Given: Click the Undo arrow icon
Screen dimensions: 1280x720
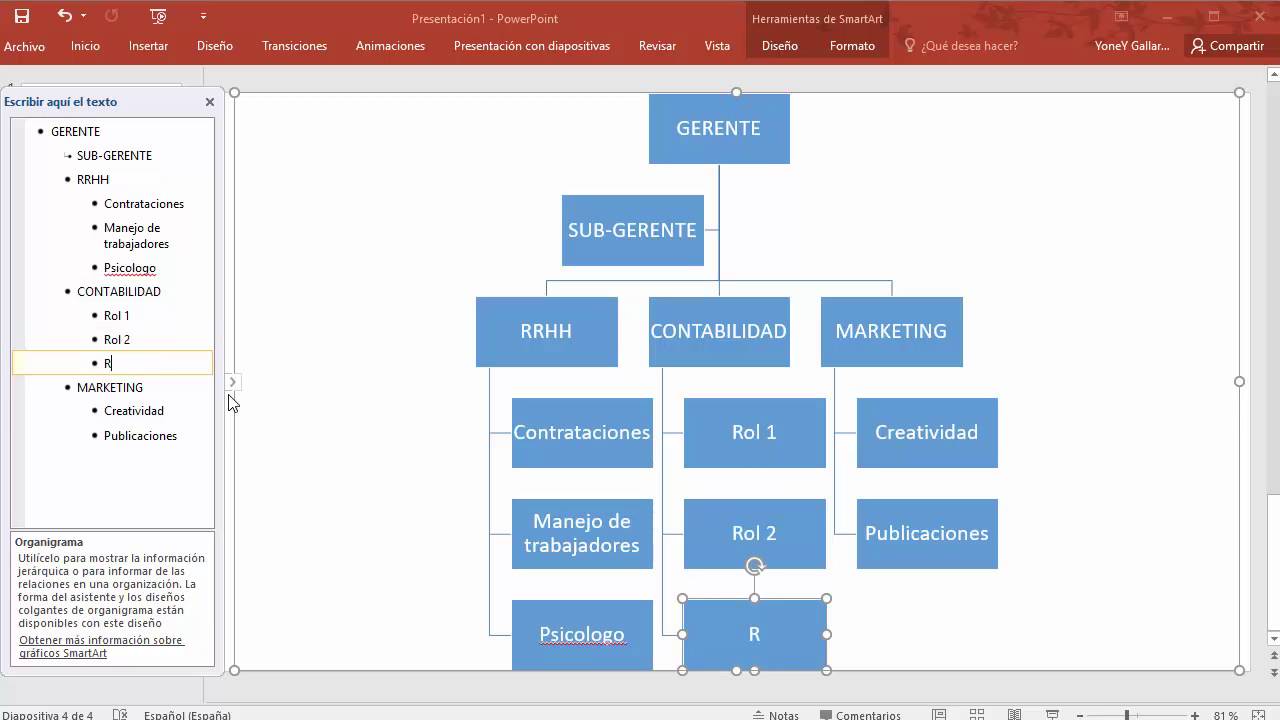Looking at the screenshot, I should tap(65, 16).
